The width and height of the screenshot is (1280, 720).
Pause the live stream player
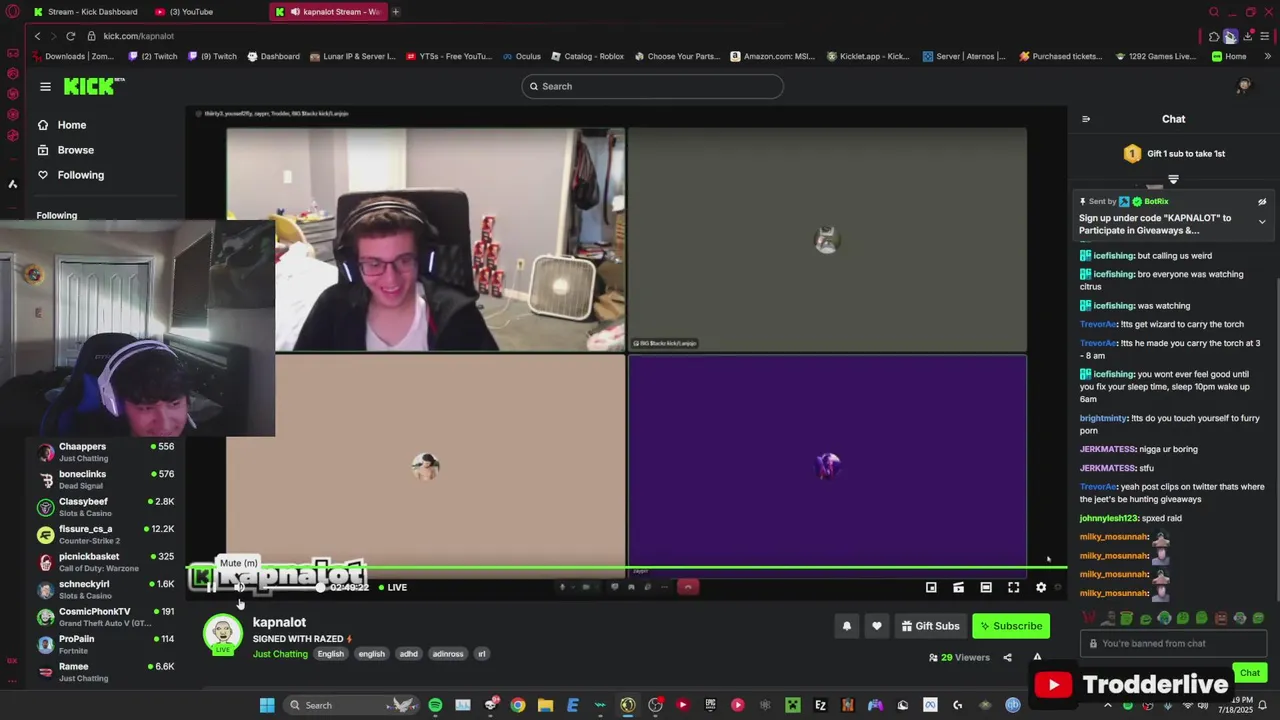pyautogui.click(x=211, y=587)
